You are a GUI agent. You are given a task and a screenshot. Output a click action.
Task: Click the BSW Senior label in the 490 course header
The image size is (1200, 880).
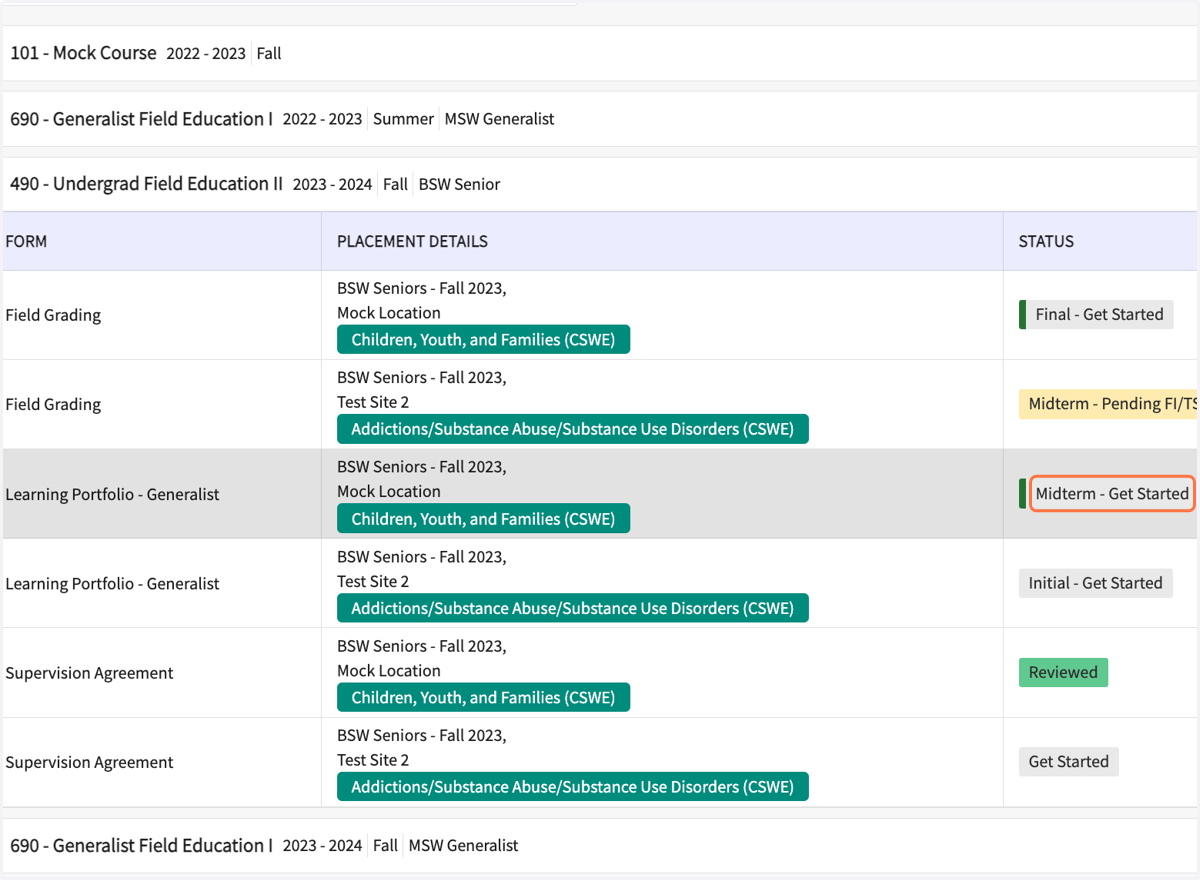(459, 184)
